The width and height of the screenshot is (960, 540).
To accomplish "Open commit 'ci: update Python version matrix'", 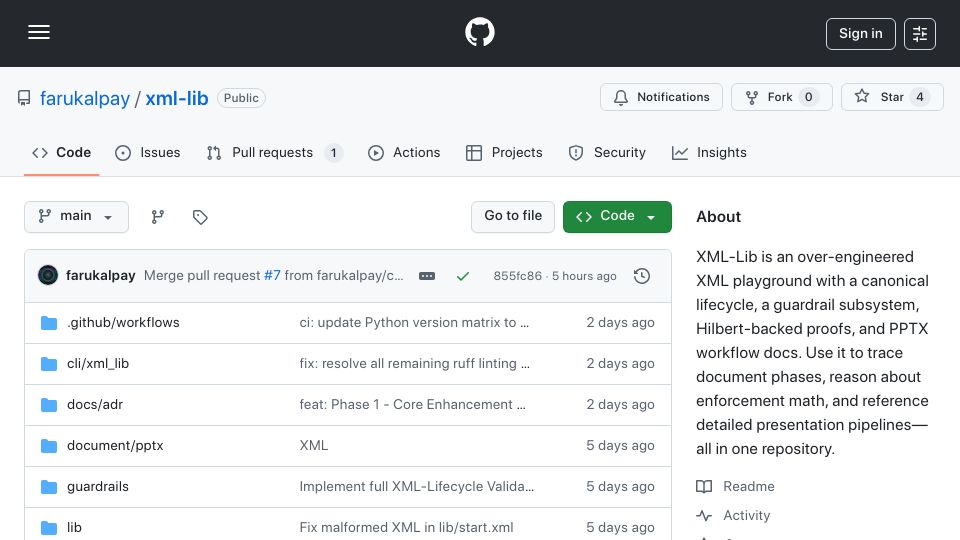I will [x=414, y=323].
